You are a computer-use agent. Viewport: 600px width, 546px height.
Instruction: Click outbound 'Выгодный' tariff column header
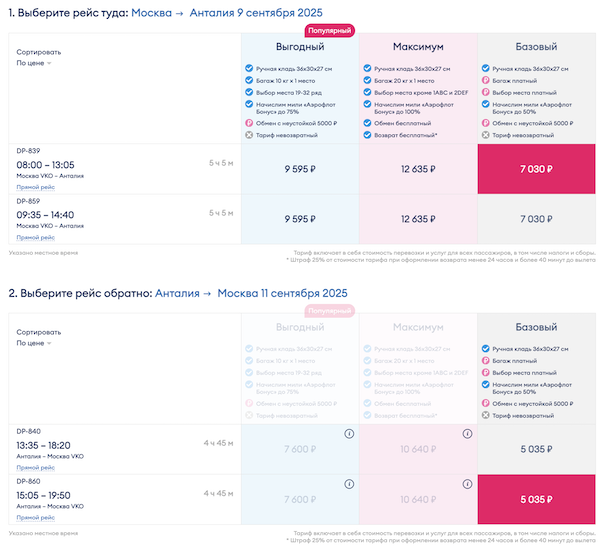(300, 47)
